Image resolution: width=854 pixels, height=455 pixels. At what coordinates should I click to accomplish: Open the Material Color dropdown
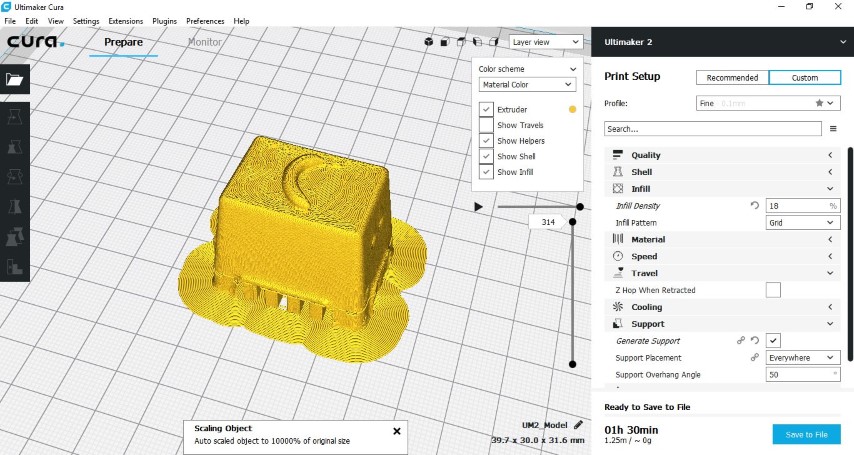tap(527, 84)
